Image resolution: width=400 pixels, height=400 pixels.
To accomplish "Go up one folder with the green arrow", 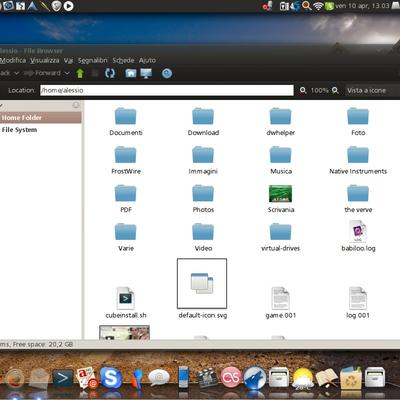I will coord(80,73).
